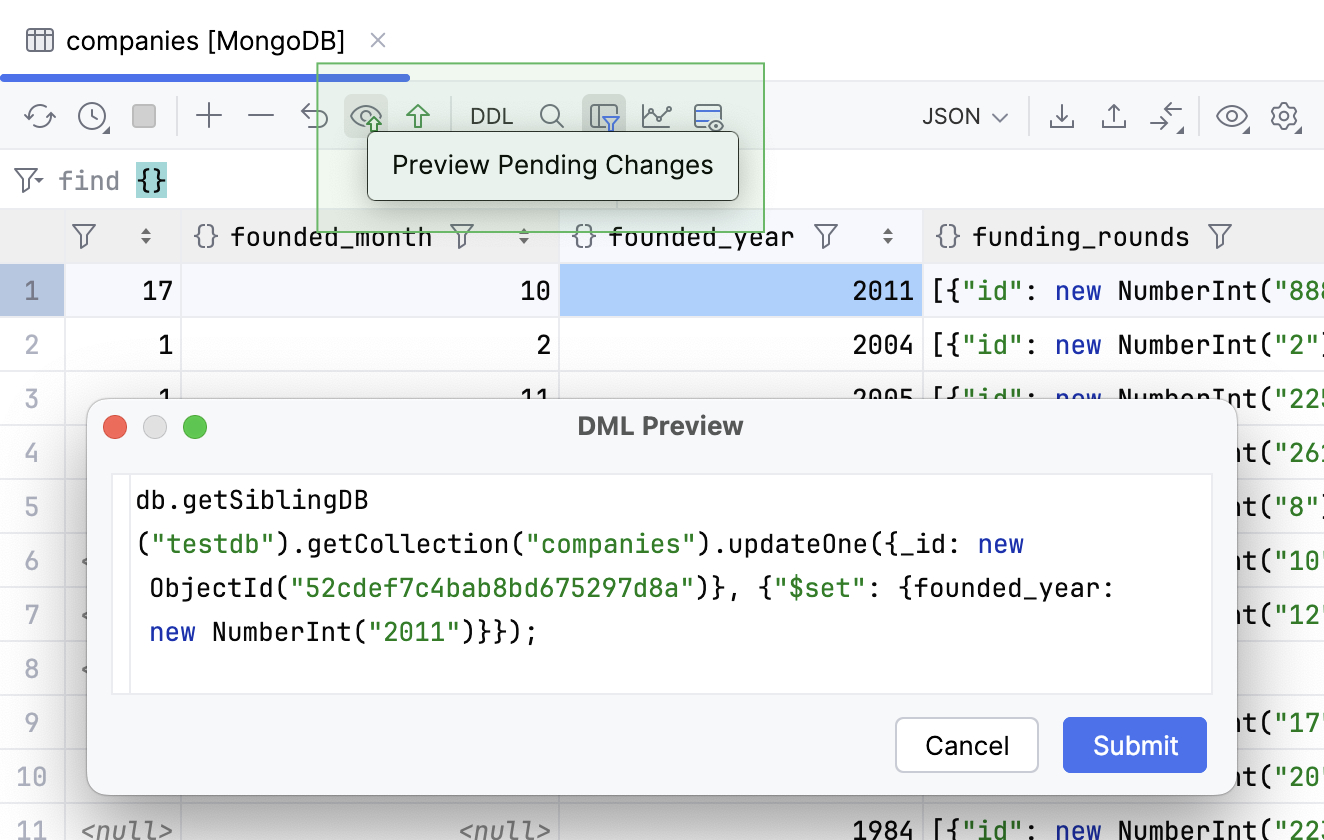Screen dimensions: 1324x840
Task: Open the view options eye dropdown
Action: tap(1232, 116)
